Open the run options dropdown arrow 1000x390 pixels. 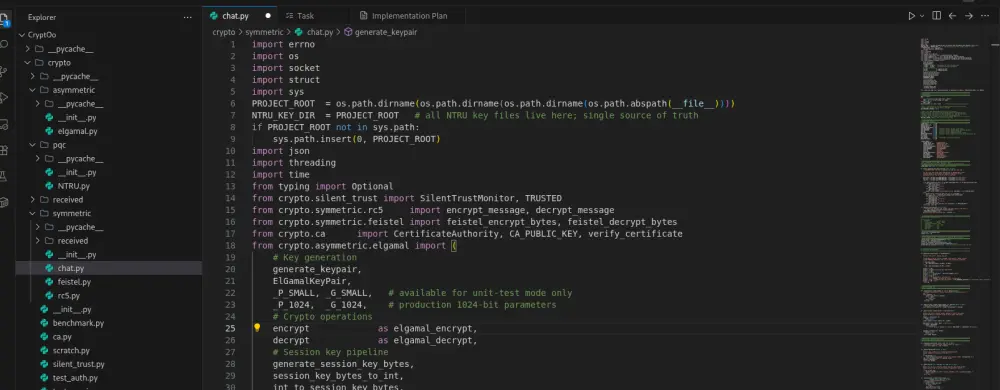point(922,16)
